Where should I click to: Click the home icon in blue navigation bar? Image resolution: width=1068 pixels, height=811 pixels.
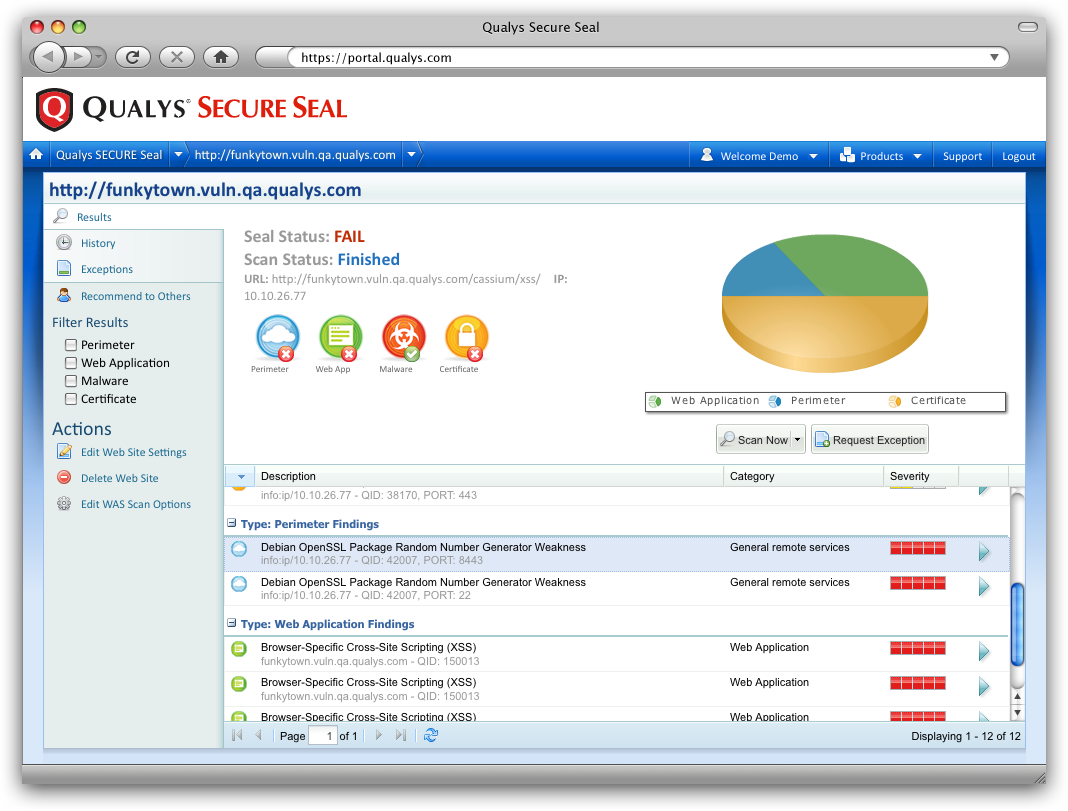[36, 155]
